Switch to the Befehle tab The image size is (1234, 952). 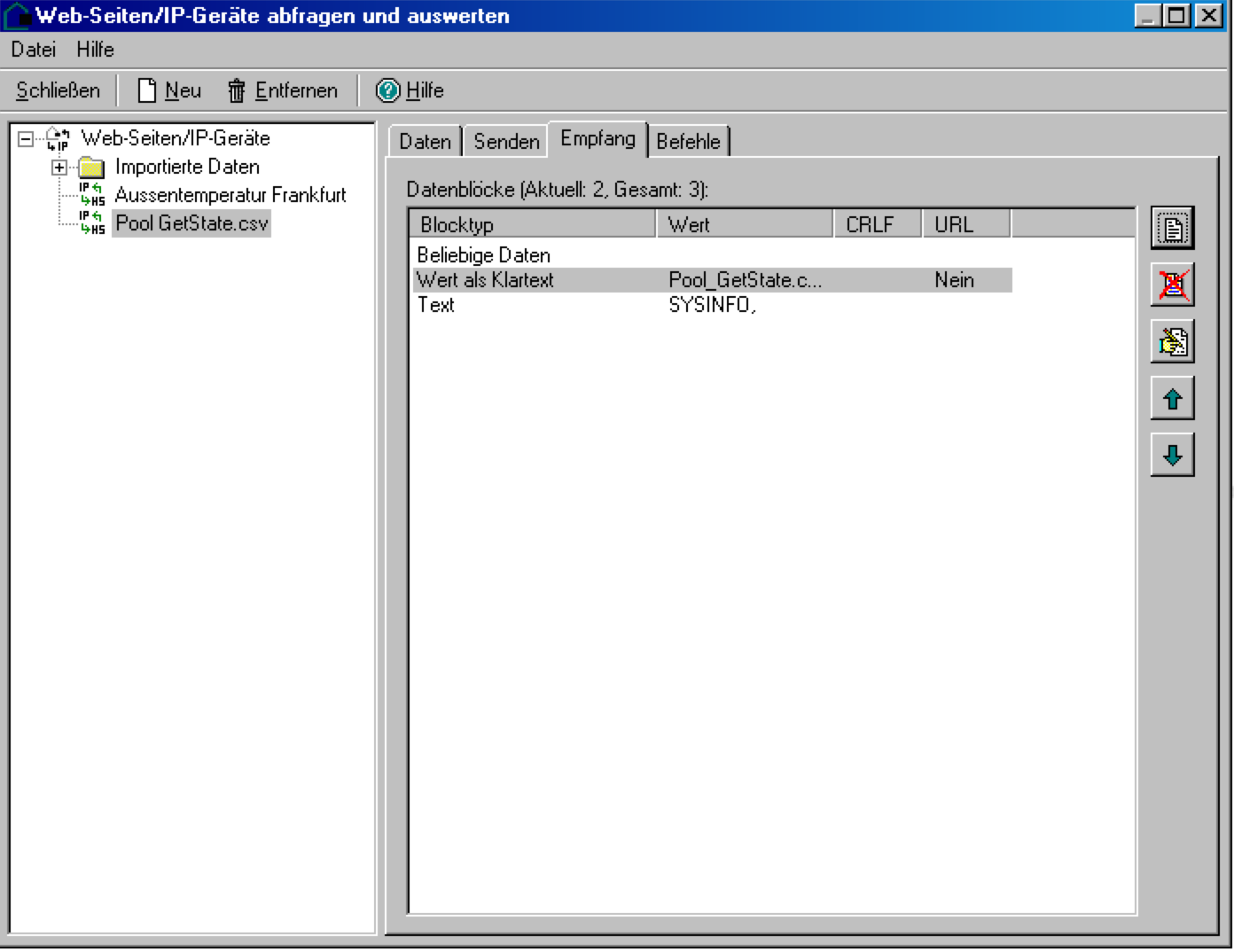pos(688,142)
